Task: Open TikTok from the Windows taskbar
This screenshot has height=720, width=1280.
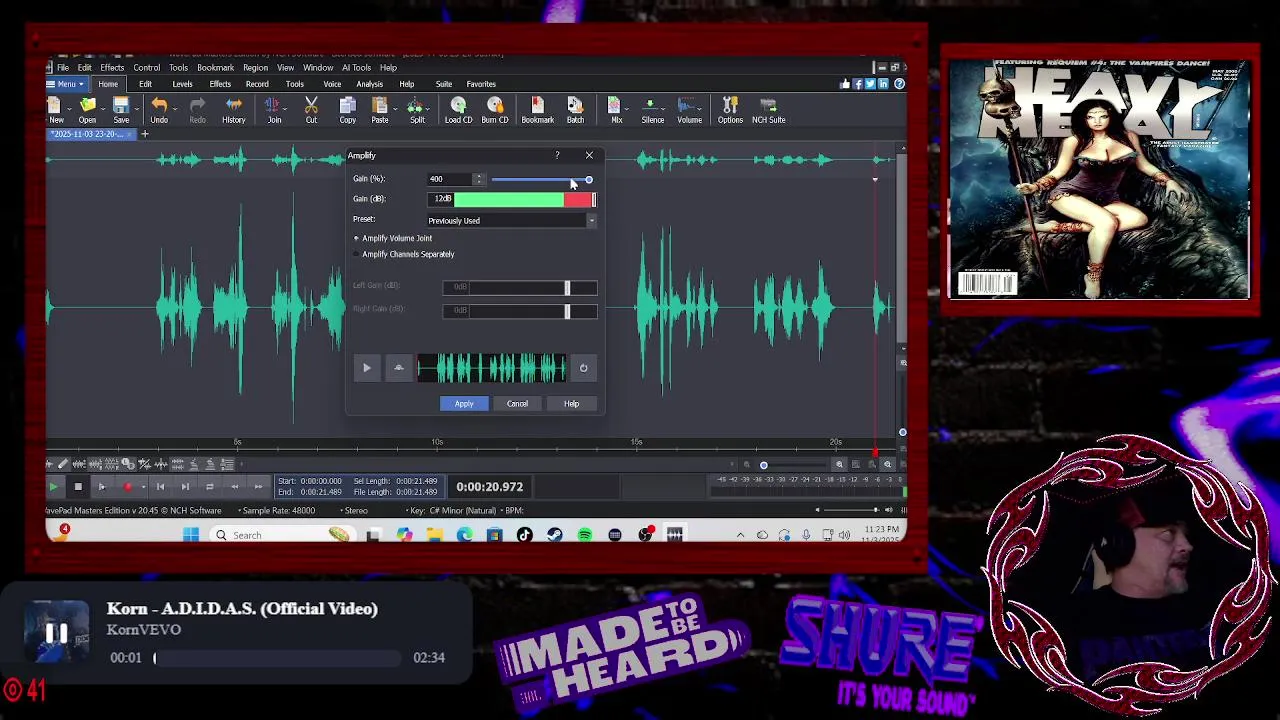Action: point(525,535)
